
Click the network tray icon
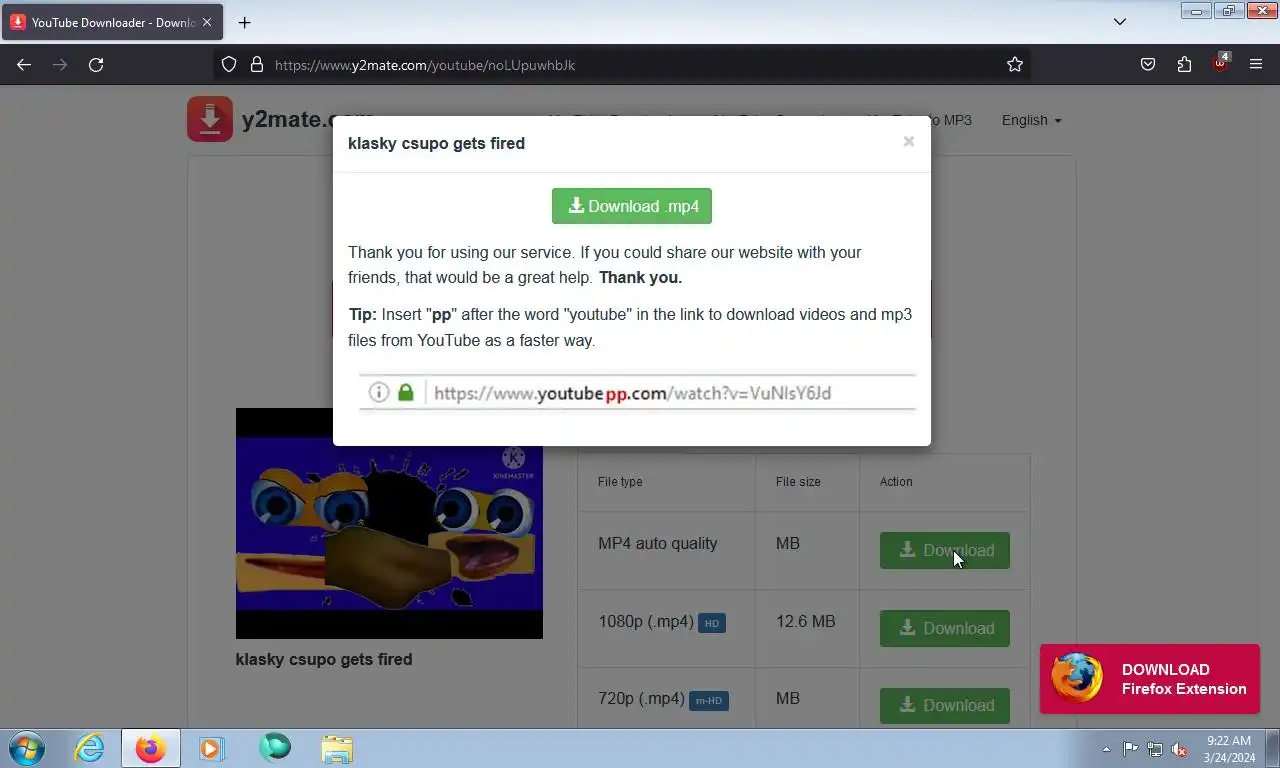(x=1155, y=749)
